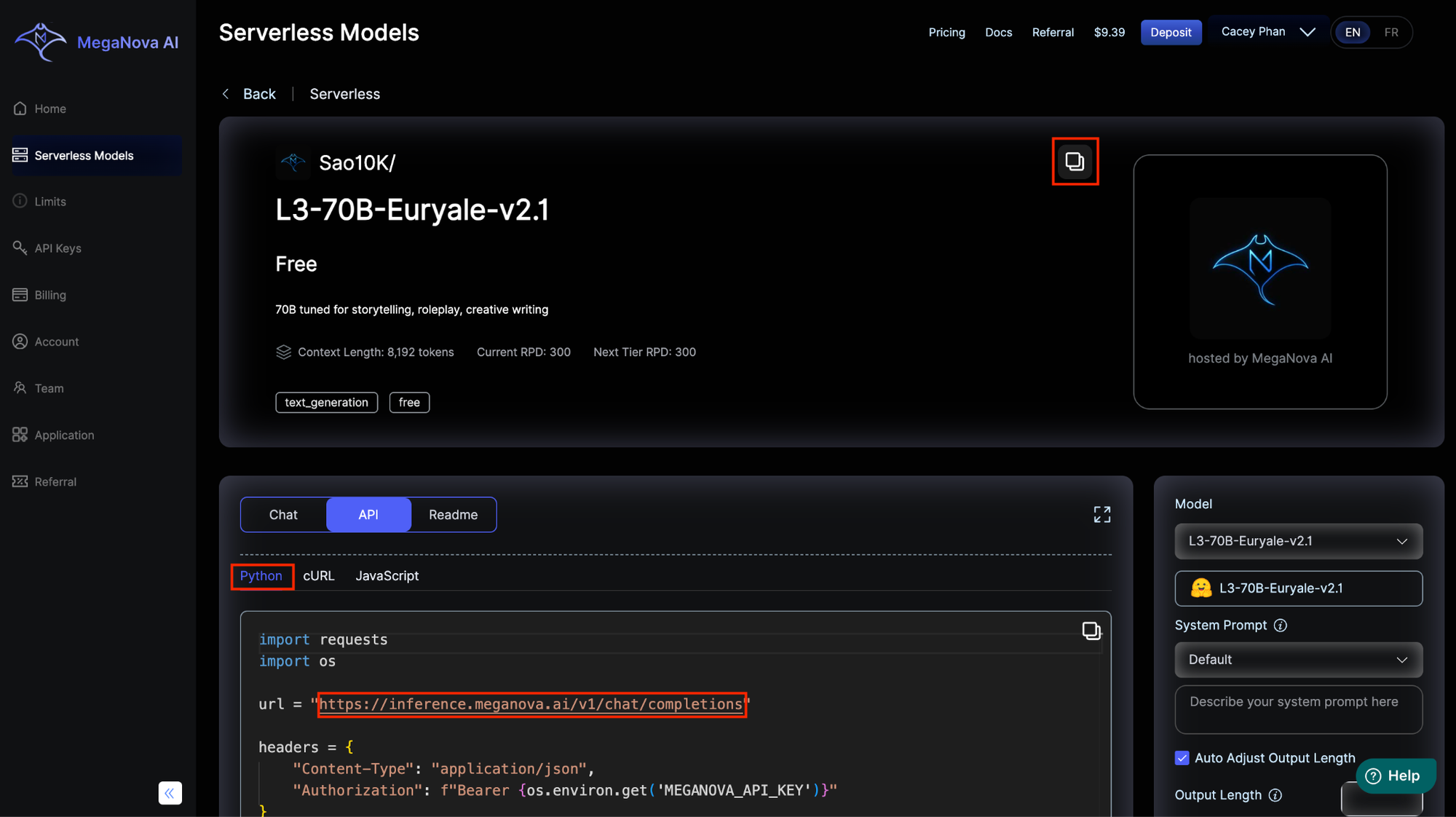The width and height of the screenshot is (1456, 817).
Task: Click the System Prompt info icon
Action: (1281, 625)
